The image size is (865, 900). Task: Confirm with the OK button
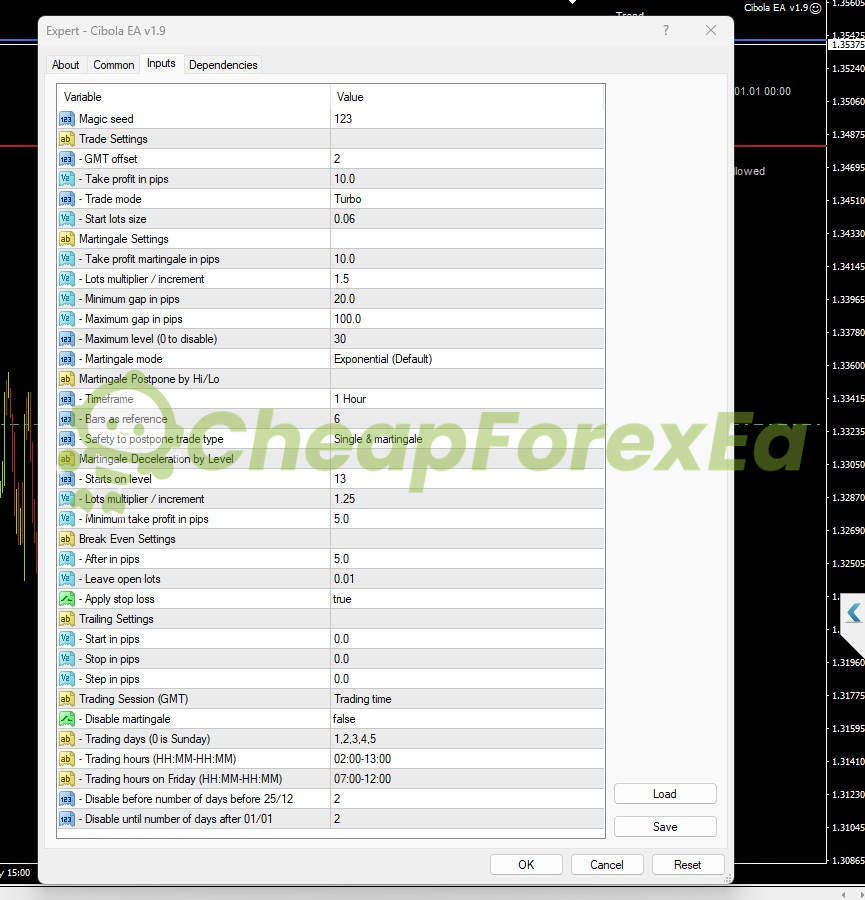[x=526, y=864]
